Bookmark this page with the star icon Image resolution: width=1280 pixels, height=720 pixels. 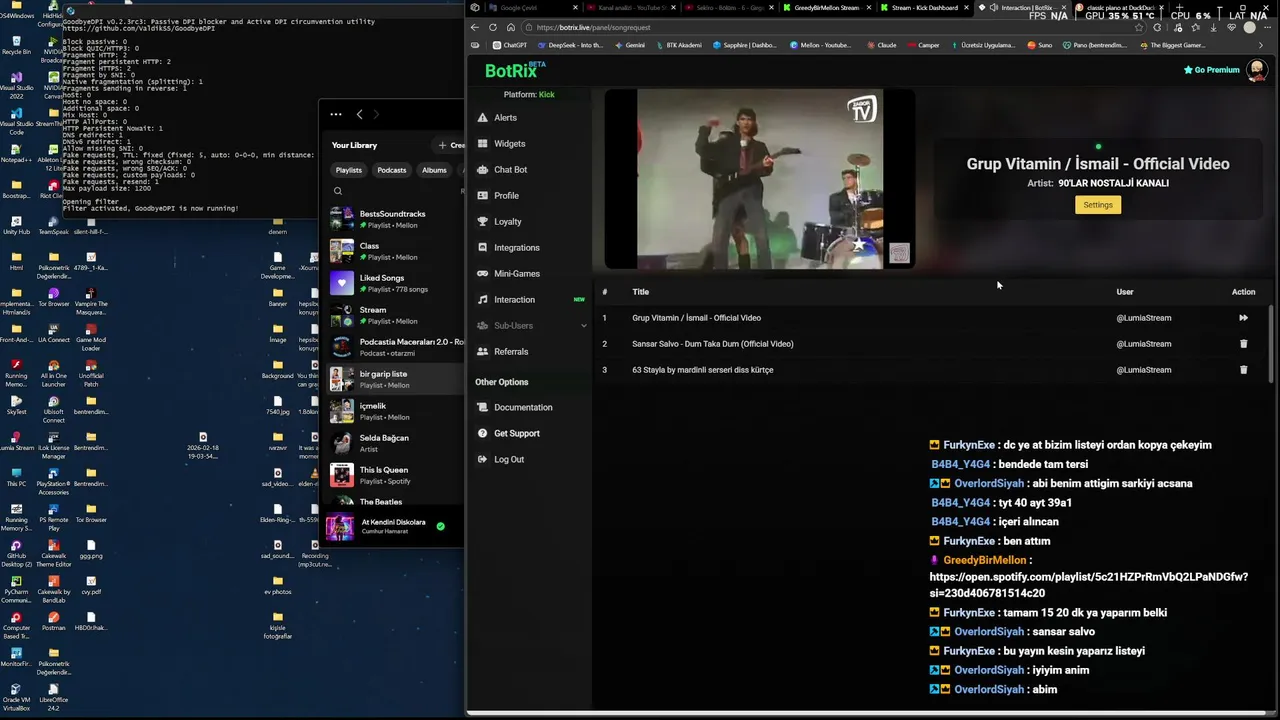[1139, 27]
